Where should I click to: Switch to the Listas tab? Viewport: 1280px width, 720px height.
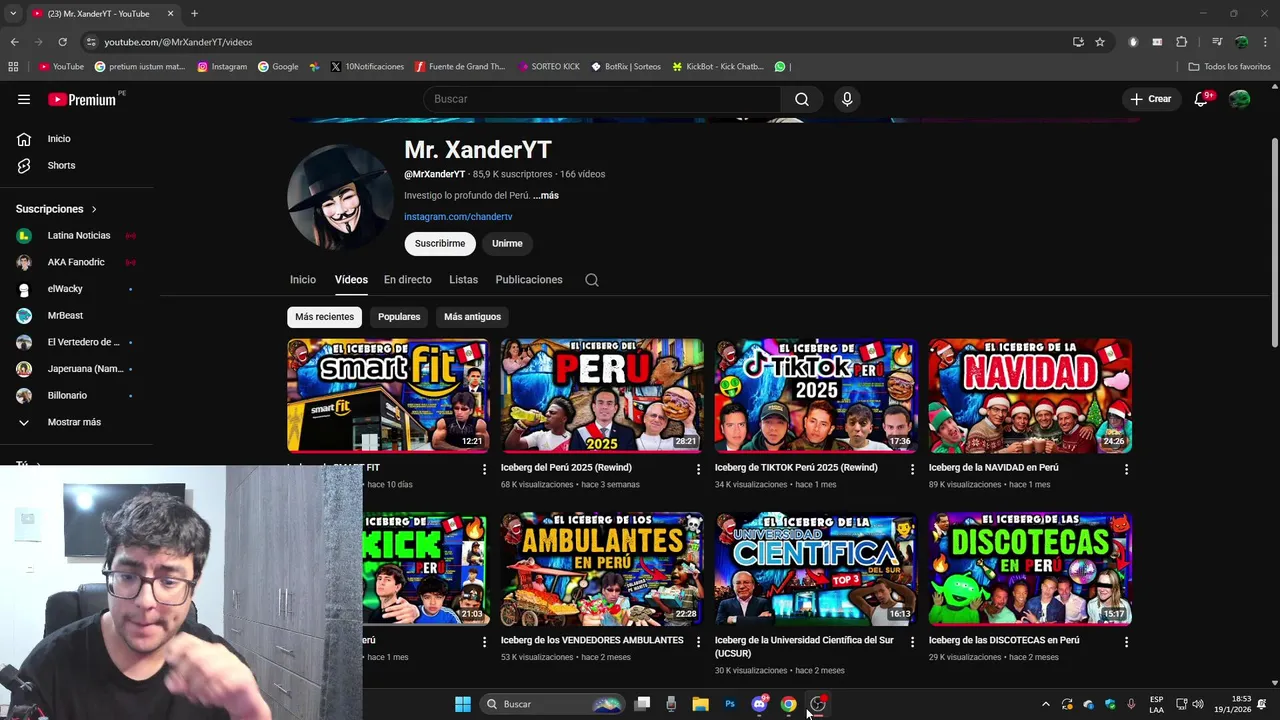click(463, 280)
